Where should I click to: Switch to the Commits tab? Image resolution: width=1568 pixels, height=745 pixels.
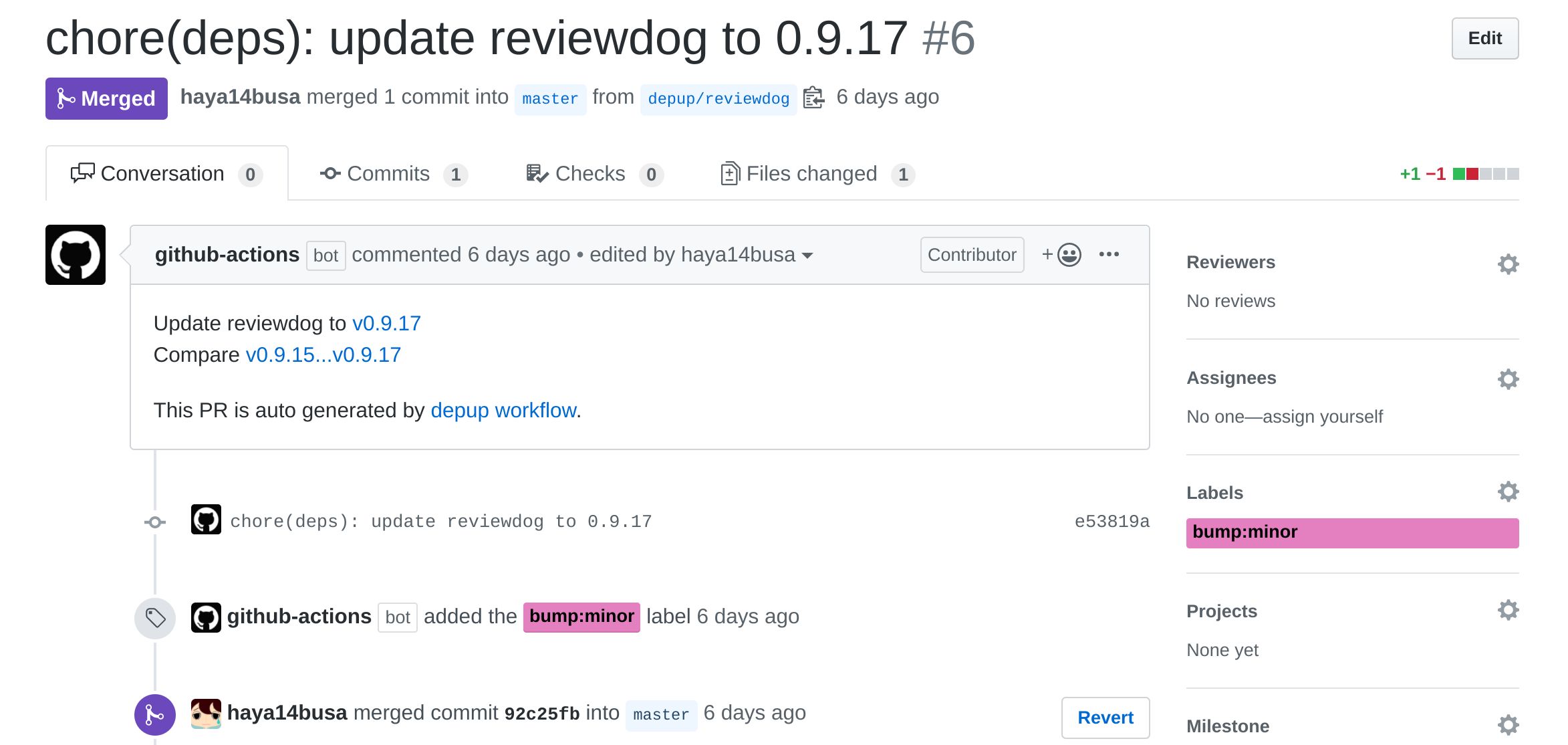tap(388, 173)
